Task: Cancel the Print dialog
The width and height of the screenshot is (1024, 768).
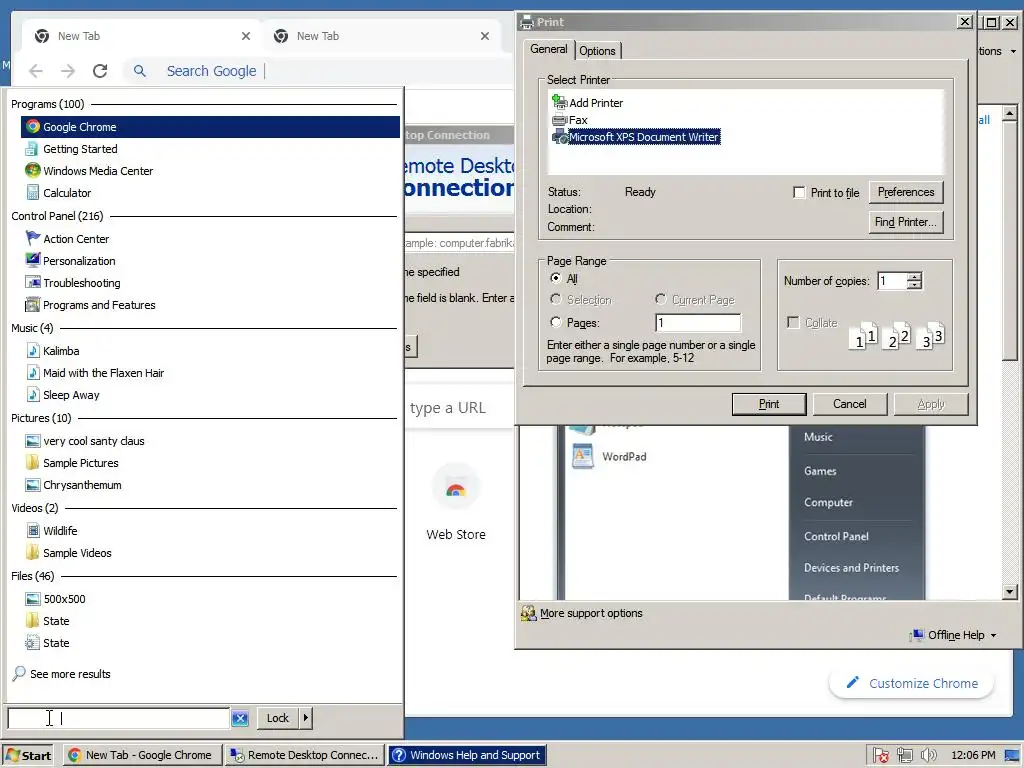Action: pos(850,404)
